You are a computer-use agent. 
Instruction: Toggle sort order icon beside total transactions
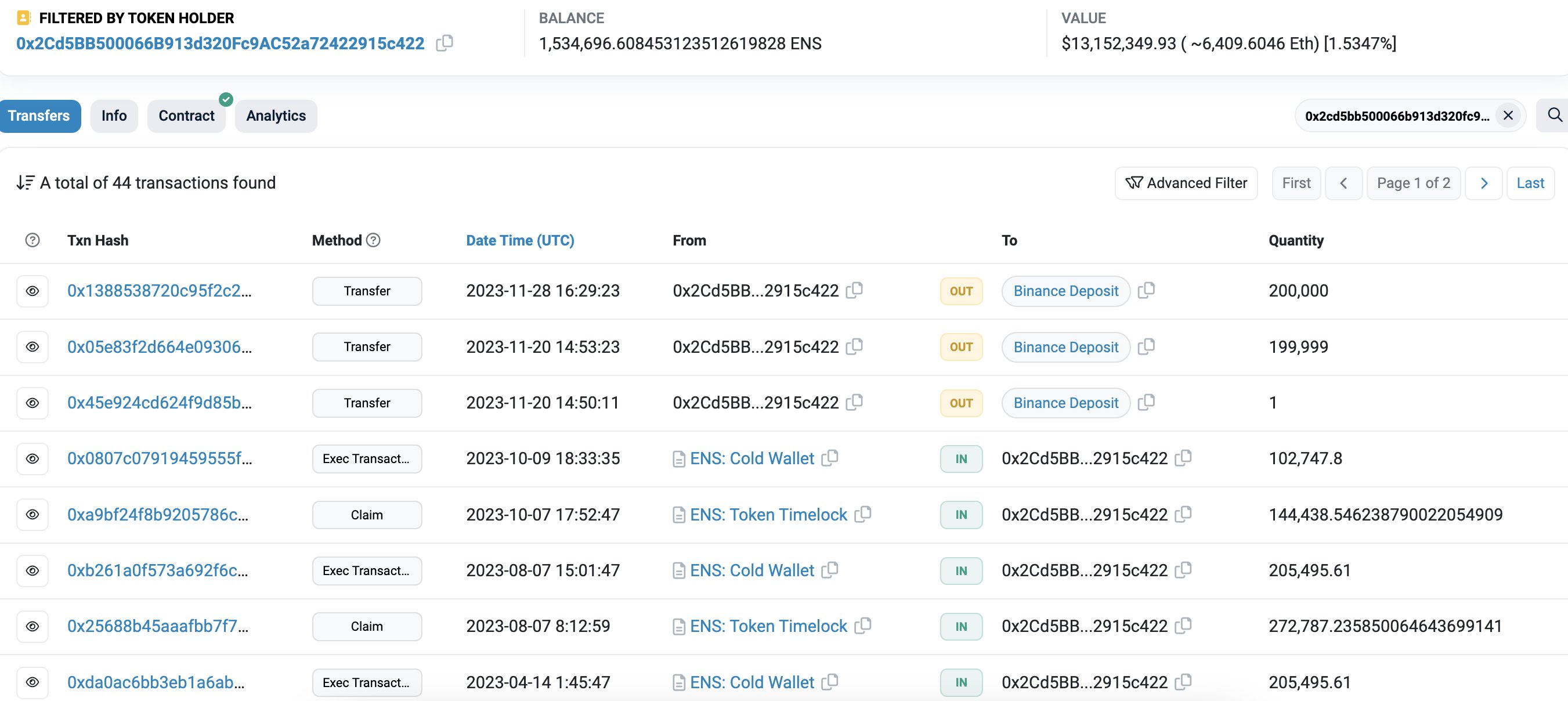pos(25,183)
